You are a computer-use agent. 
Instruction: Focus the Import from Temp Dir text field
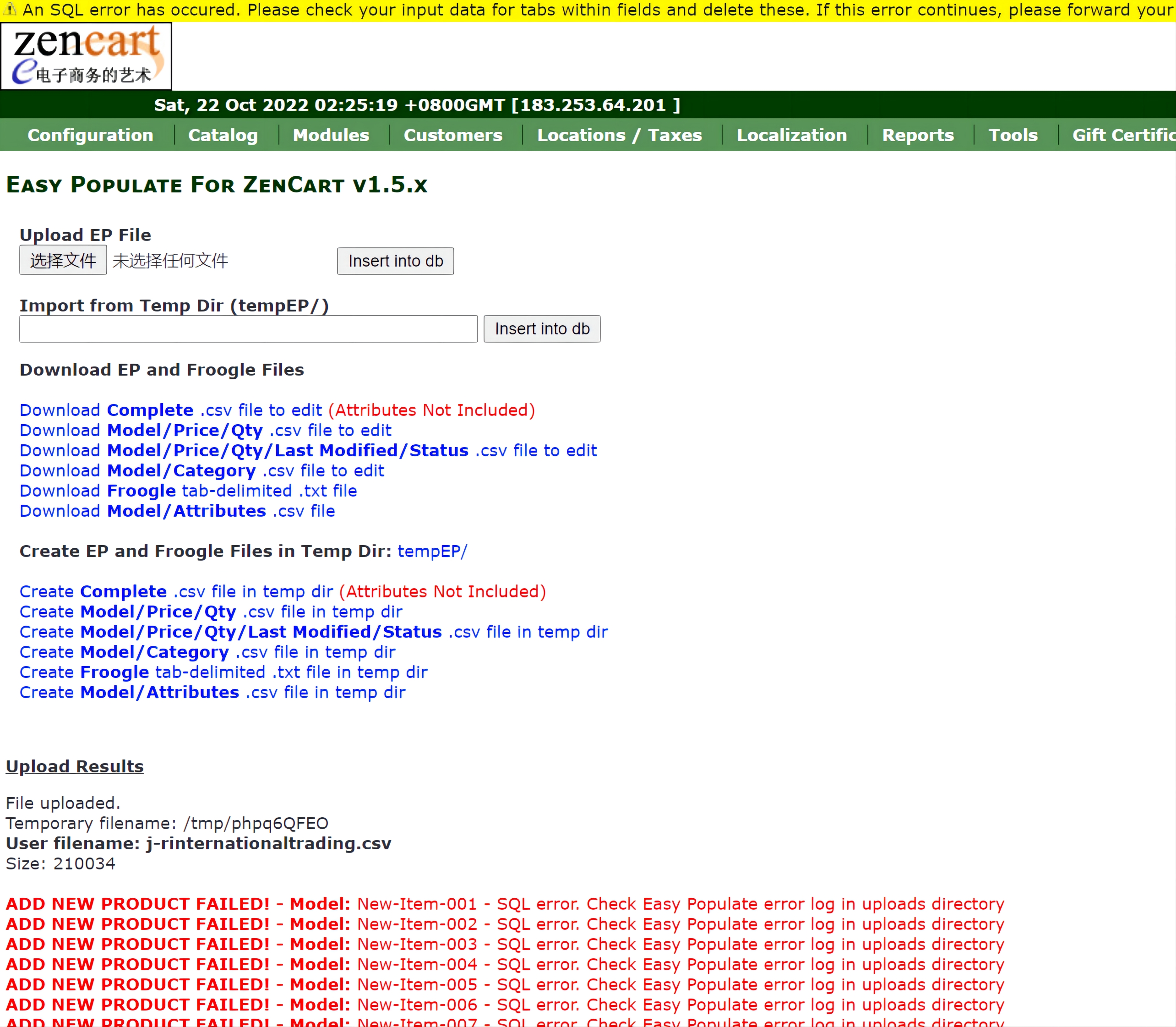(249, 329)
